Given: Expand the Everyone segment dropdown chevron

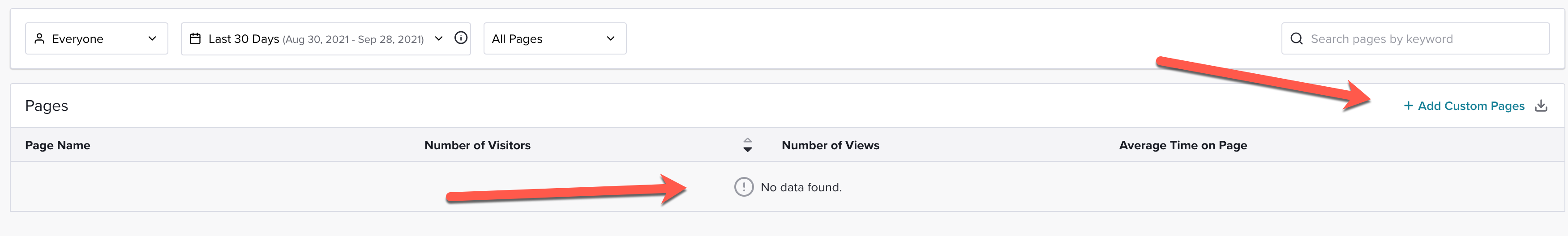Looking at the screenshot, I should tap(152, 39).
